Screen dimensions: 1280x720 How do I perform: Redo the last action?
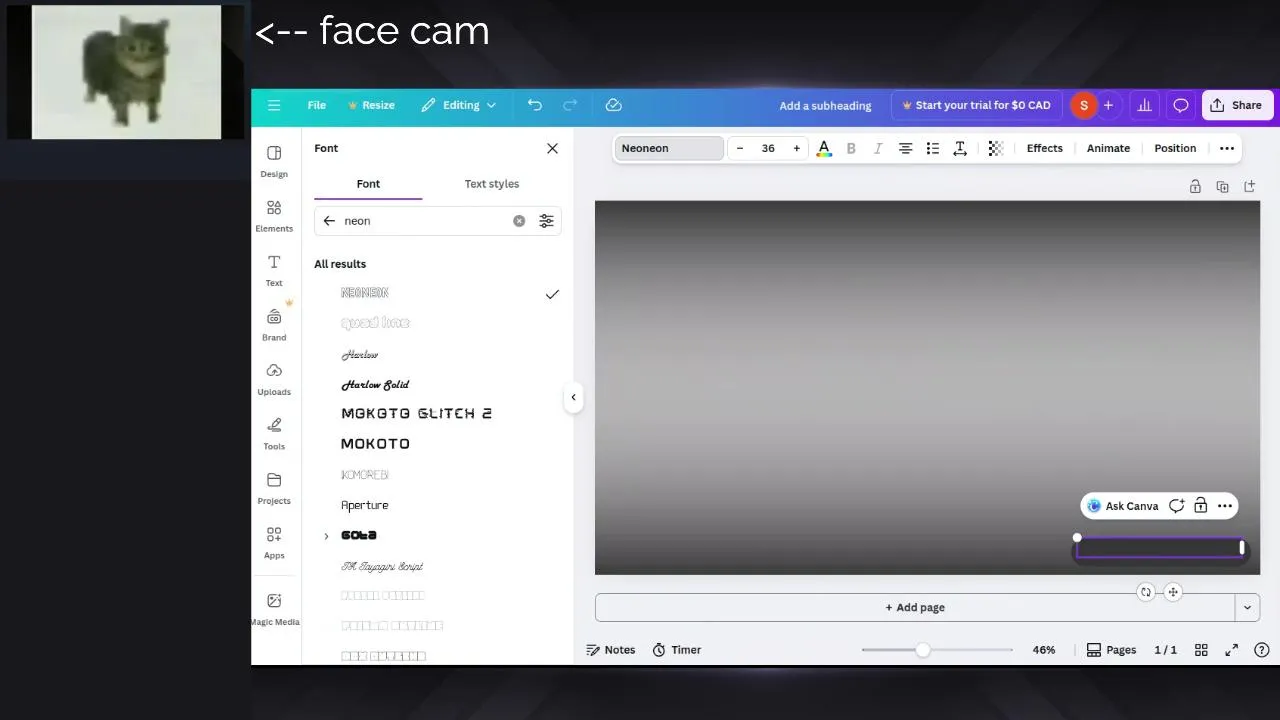(x=570, y=105)
